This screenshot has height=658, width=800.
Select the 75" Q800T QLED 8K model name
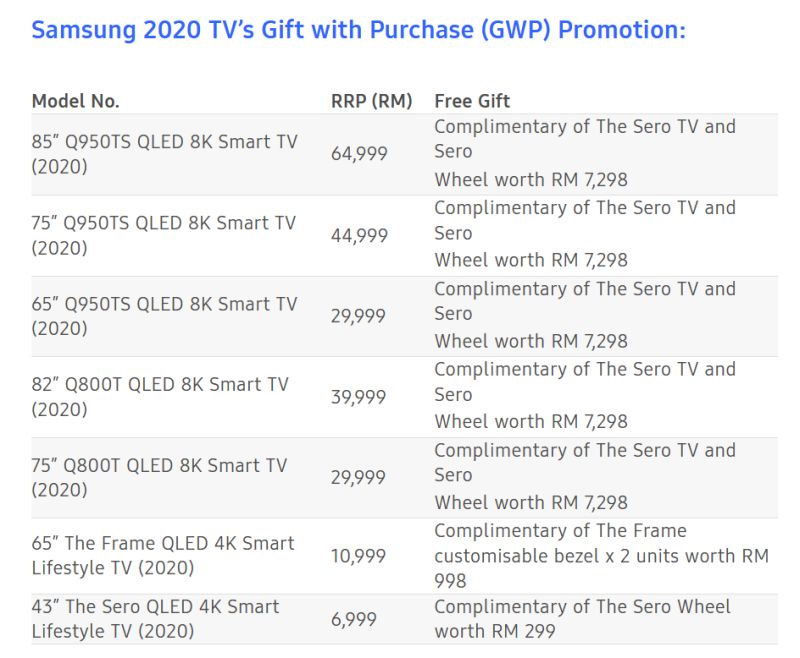pos(159,477)
